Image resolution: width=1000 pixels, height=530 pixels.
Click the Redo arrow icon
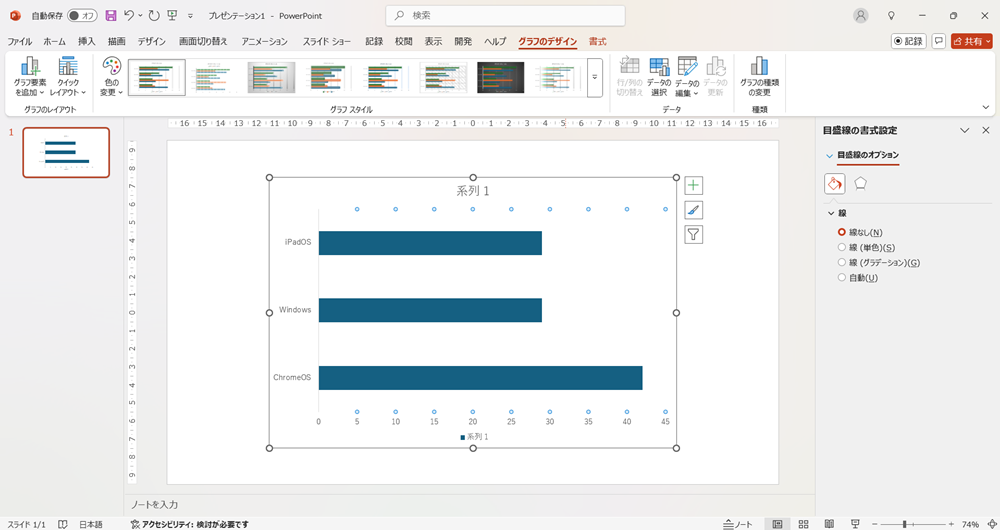click(x=154, y=15)
